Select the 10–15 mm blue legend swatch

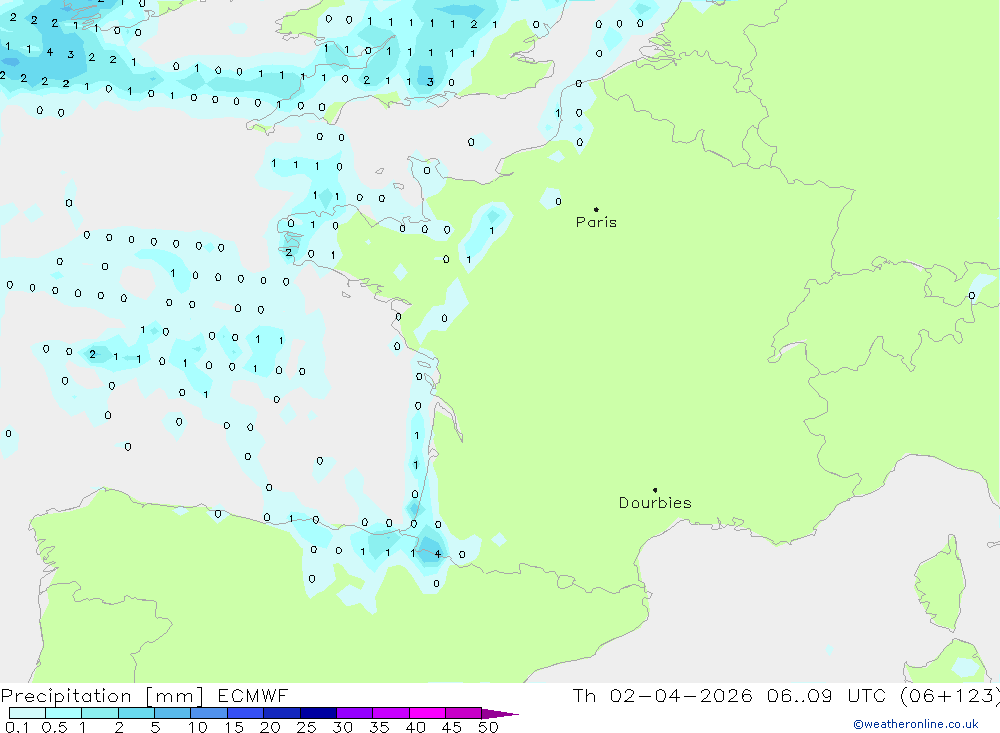coord(209,713)
